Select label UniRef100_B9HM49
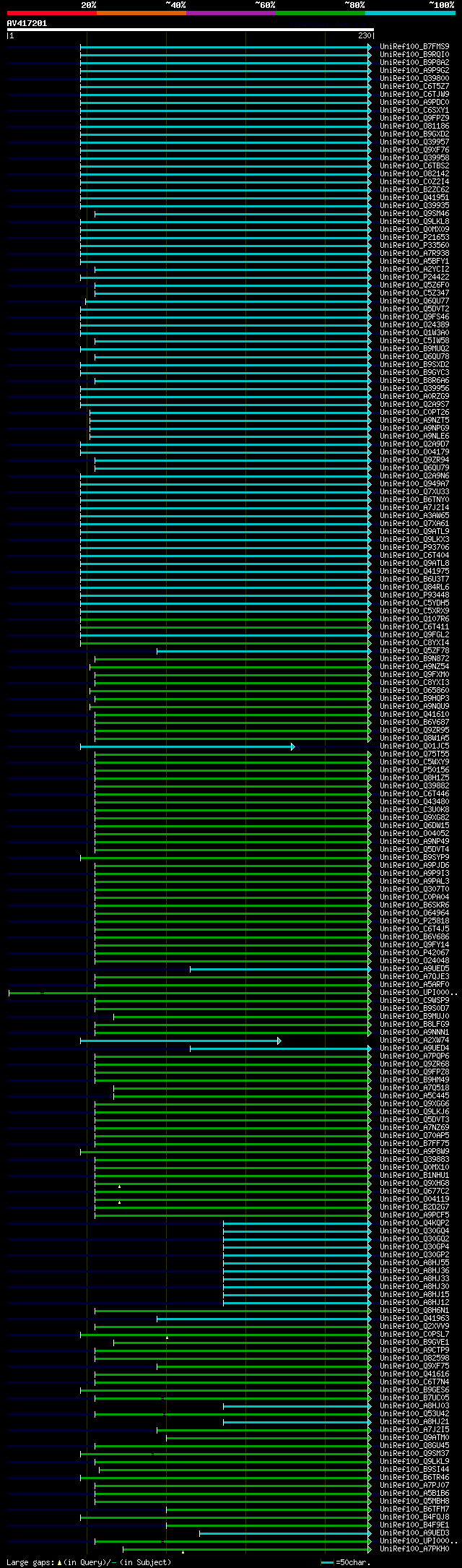Screen dimensions: 462x1568 [x=414, y=1080]
